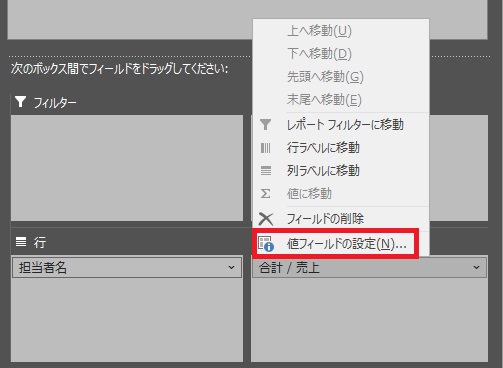This screenshot has width=503, height=368.
Task: Expand the 担当者名 field dropdown arrow
Action: click(x=231, y=267)
